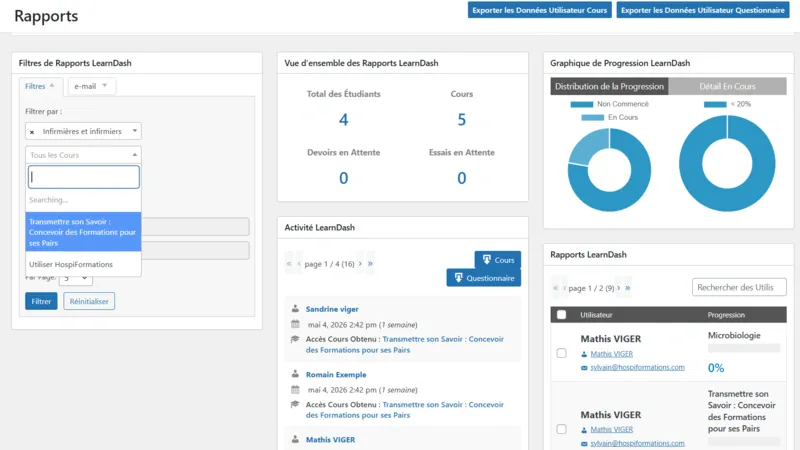Viewport: 800px width, 450px height.
Task: Click the Filtrer button
Action: pos(41,301)
